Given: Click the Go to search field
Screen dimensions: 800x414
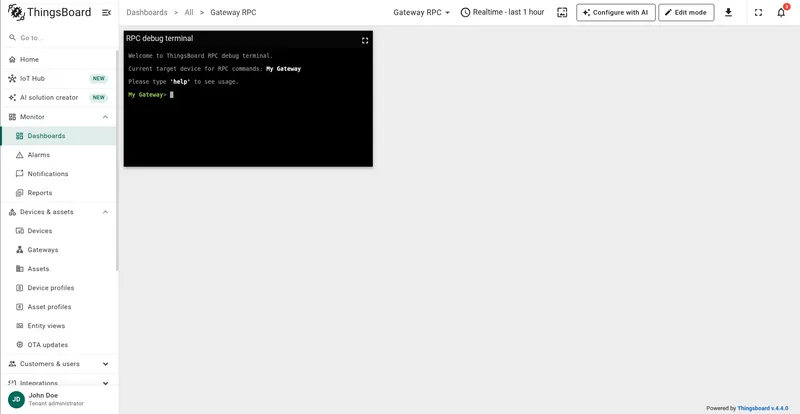Looking at the screenshot, I should tap(59, 38).
